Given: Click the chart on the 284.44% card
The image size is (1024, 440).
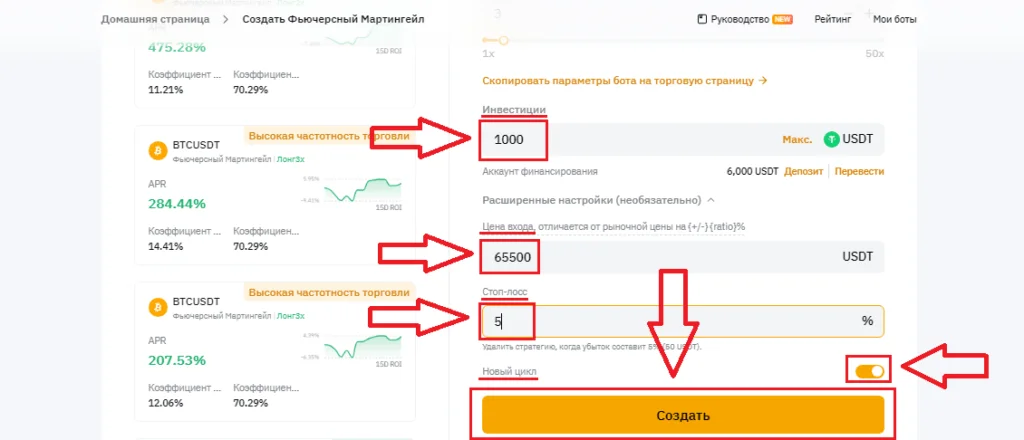Looking at the screenshot, I should [x=364, y=191].
